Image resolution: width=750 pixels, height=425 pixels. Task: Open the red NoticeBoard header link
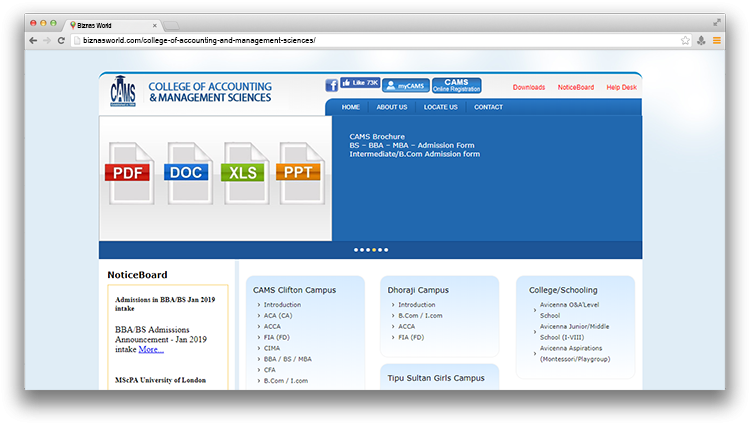click(x=576, y=87)
